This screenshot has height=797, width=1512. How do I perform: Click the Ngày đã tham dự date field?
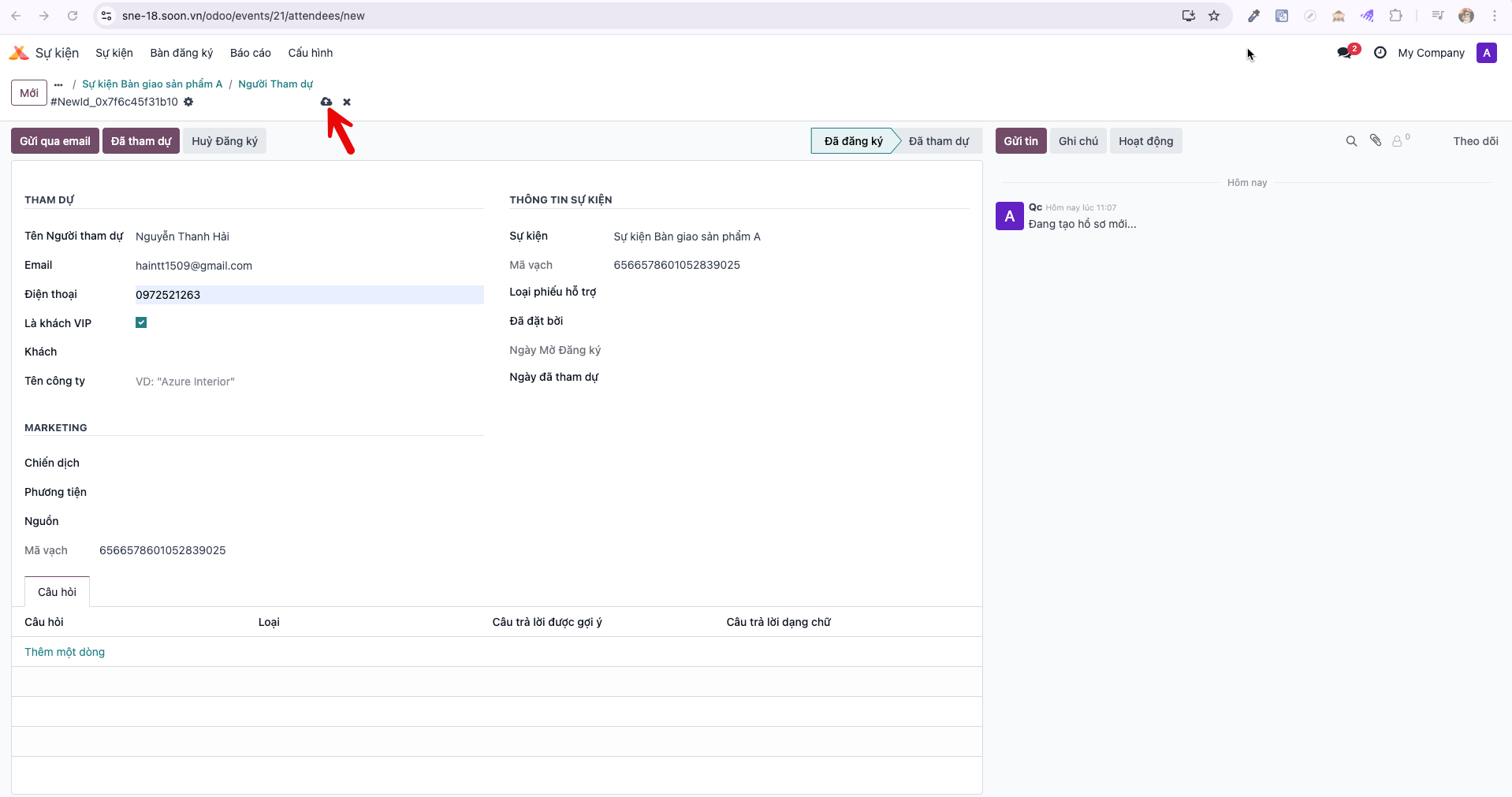click(x=791, y=377)
